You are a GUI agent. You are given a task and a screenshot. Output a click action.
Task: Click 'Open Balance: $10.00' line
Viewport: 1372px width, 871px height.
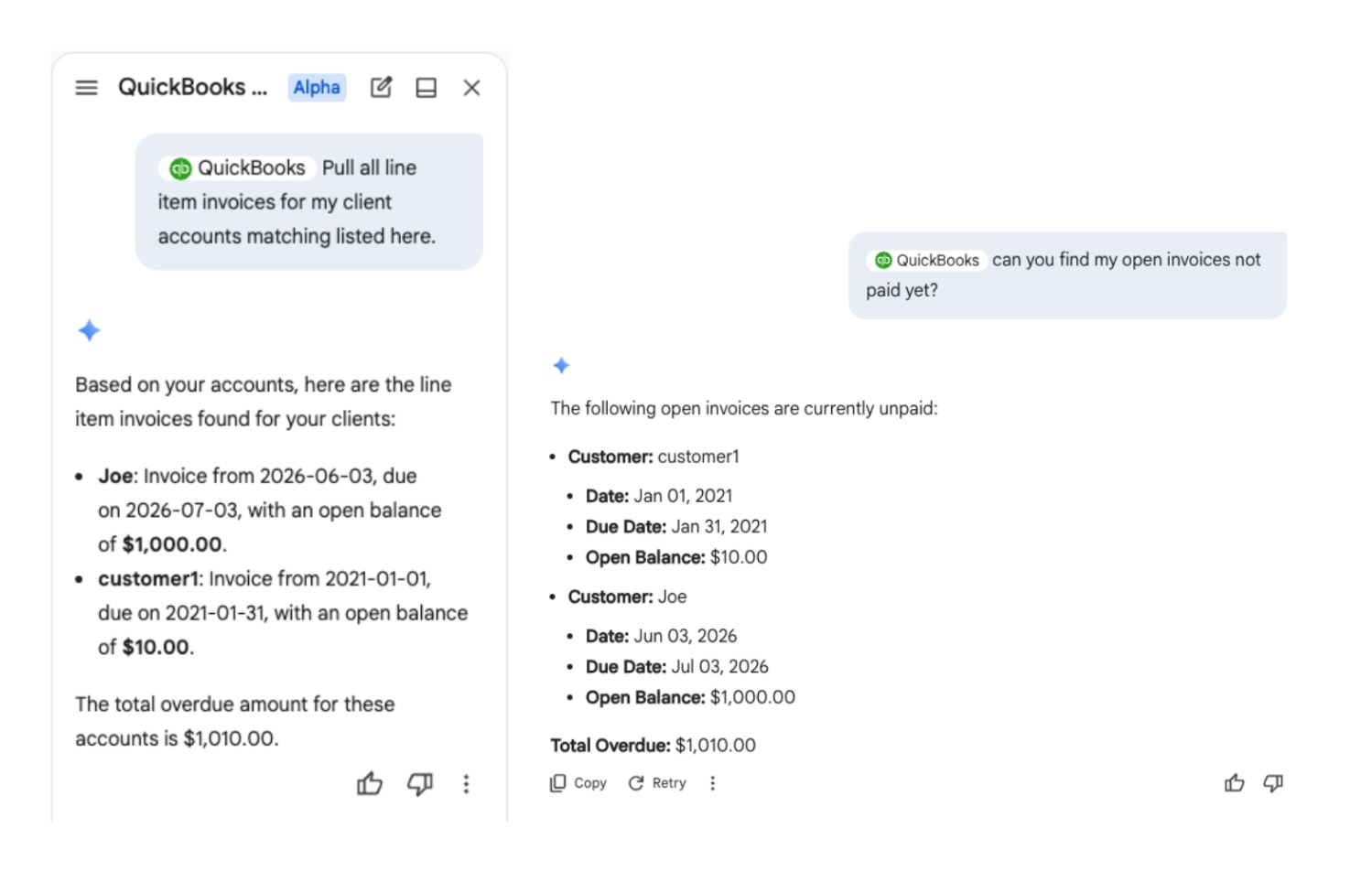pos(676,557)
